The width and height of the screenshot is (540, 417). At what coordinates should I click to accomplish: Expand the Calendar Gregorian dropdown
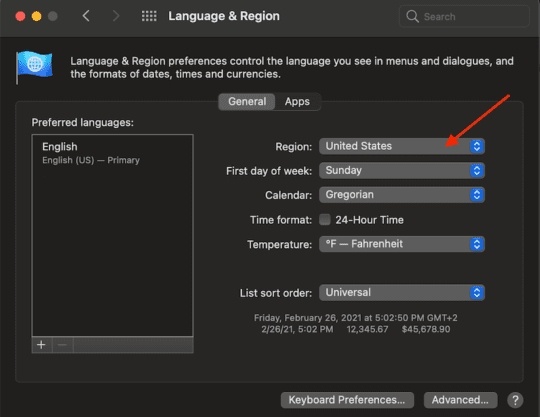point(402,195)
